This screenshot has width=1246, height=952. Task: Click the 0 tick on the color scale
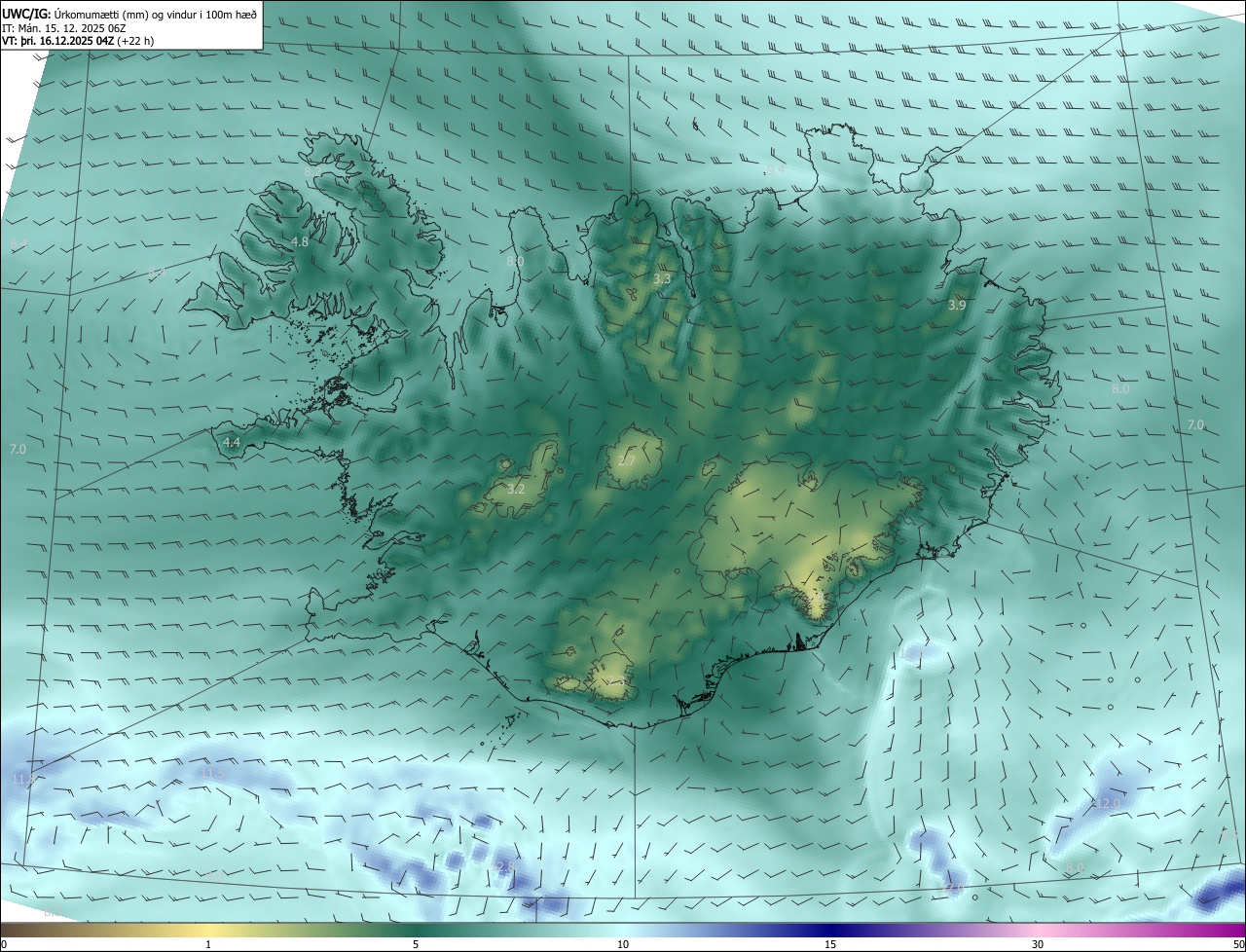4,944
